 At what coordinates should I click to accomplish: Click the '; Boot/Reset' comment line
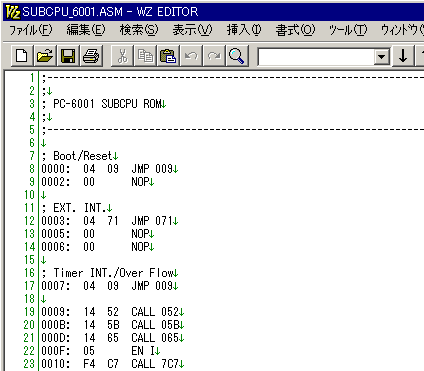click(x=77, y=156)
